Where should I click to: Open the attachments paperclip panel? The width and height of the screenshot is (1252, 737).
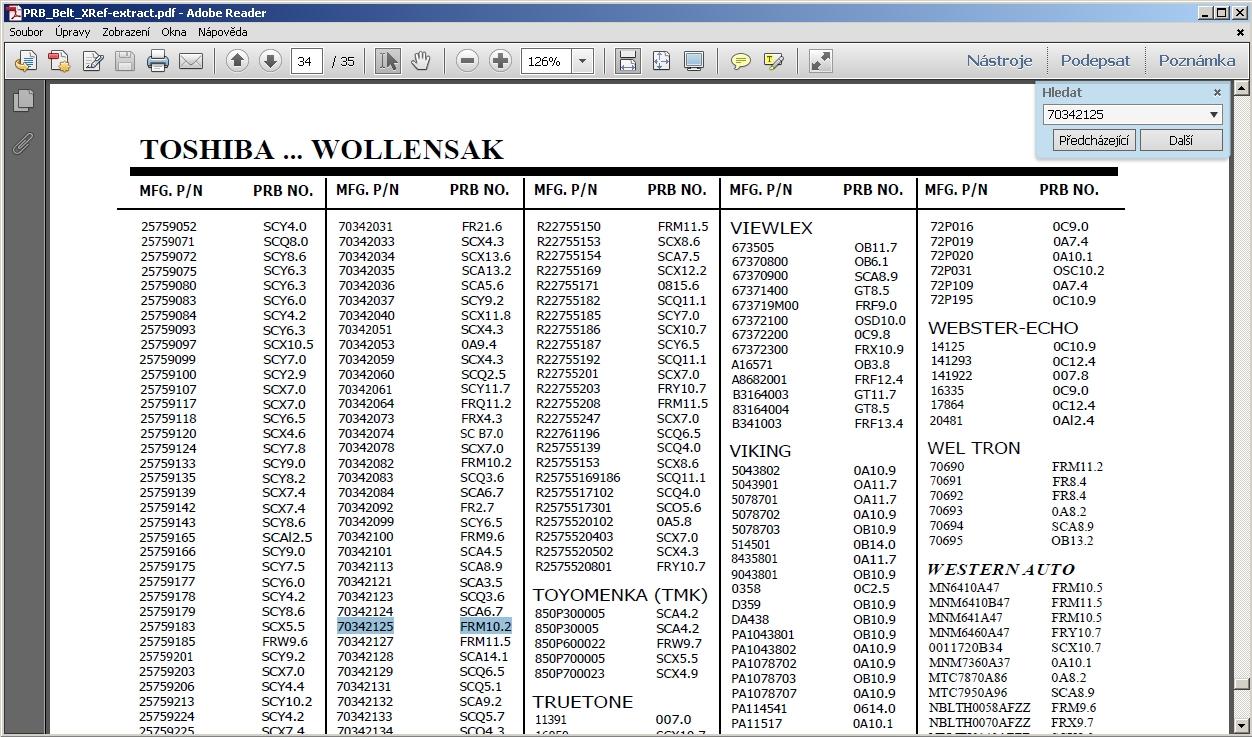pyautogui.click(x=22, y=144)
